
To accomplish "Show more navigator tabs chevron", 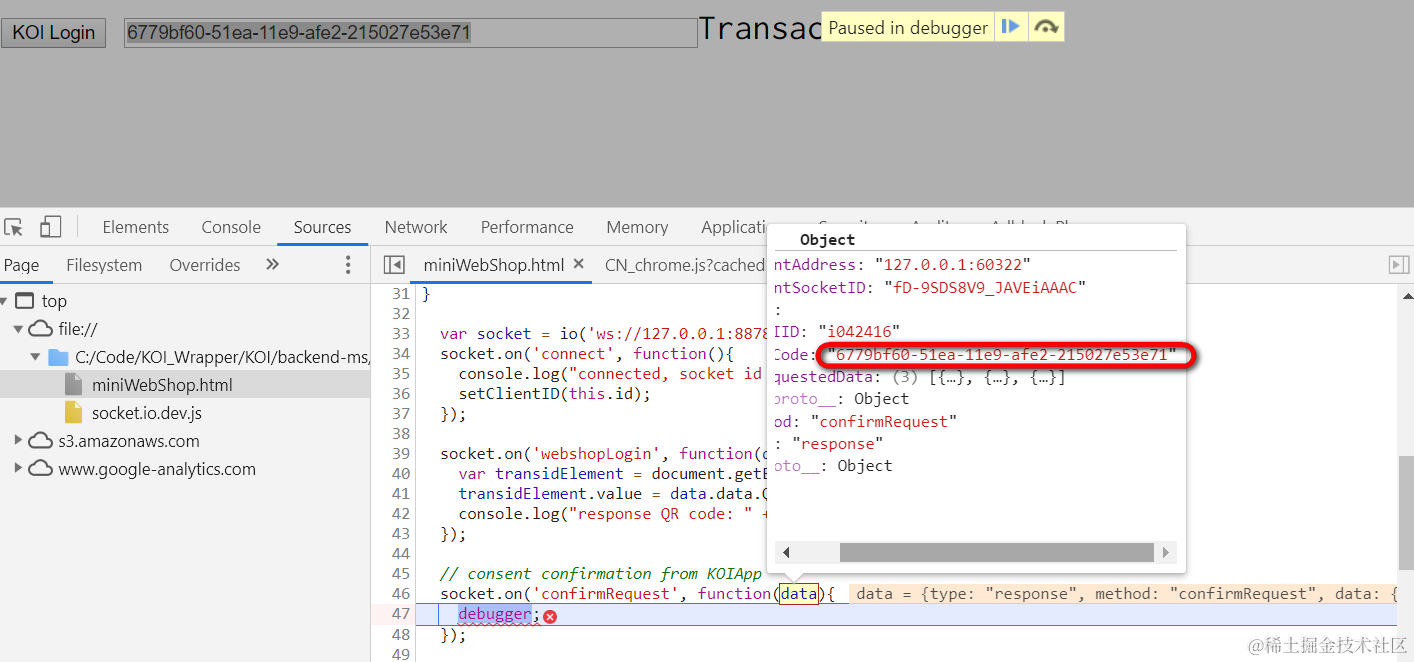I will [x=272, y=265].
